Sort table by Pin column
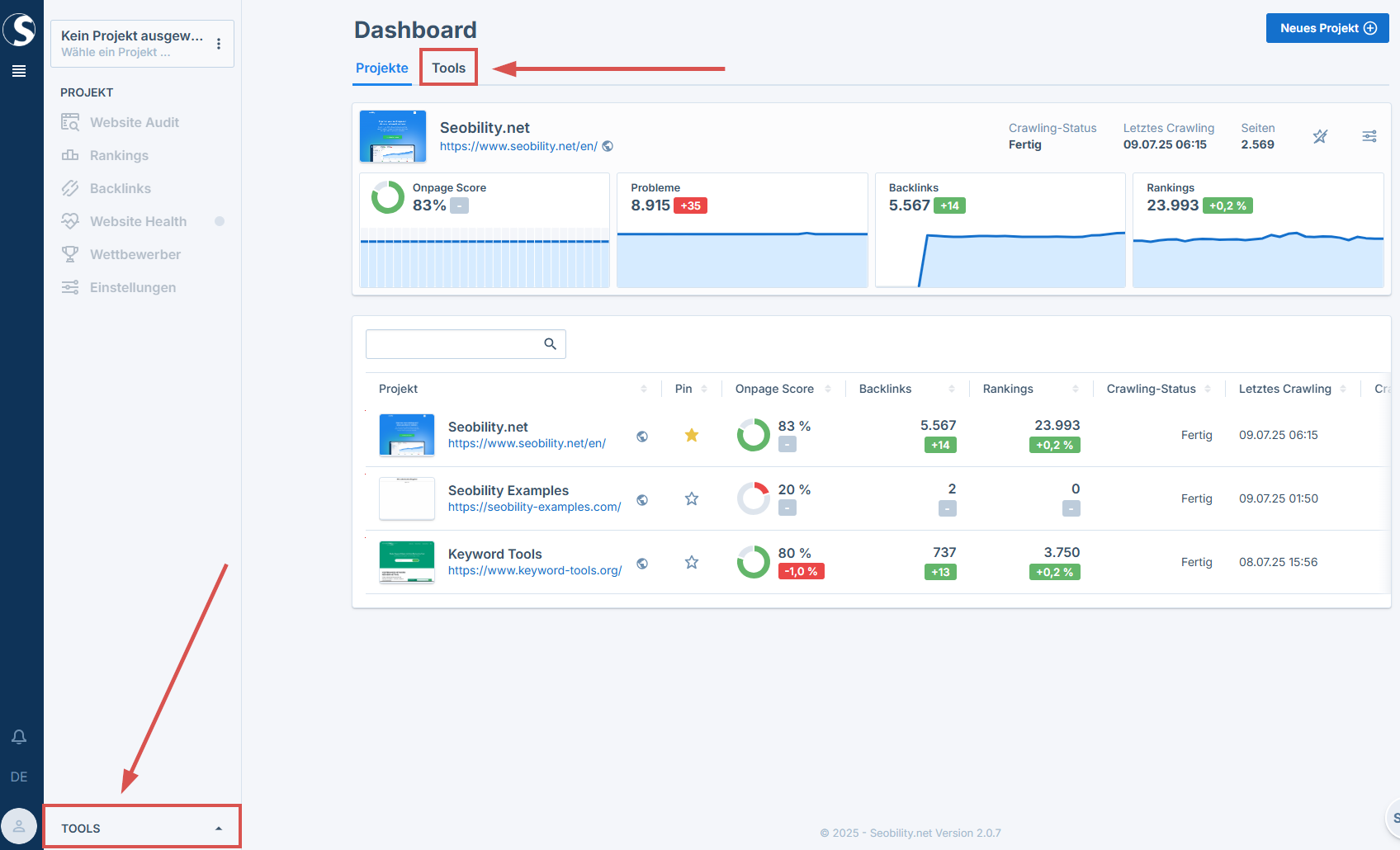The image size is (1400, 850). (x=704, y=389)
